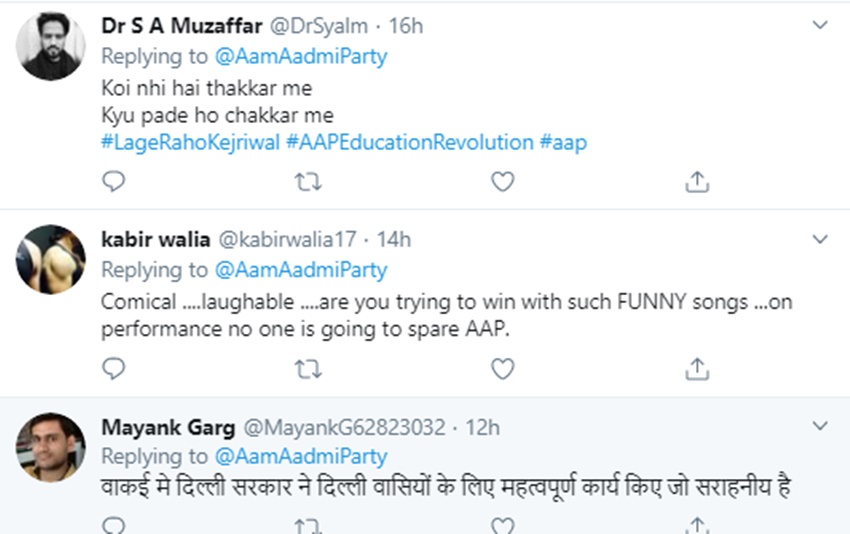850x534 pixels.
Task: Click the #aap hashtag link
Action: click(563, 142)
